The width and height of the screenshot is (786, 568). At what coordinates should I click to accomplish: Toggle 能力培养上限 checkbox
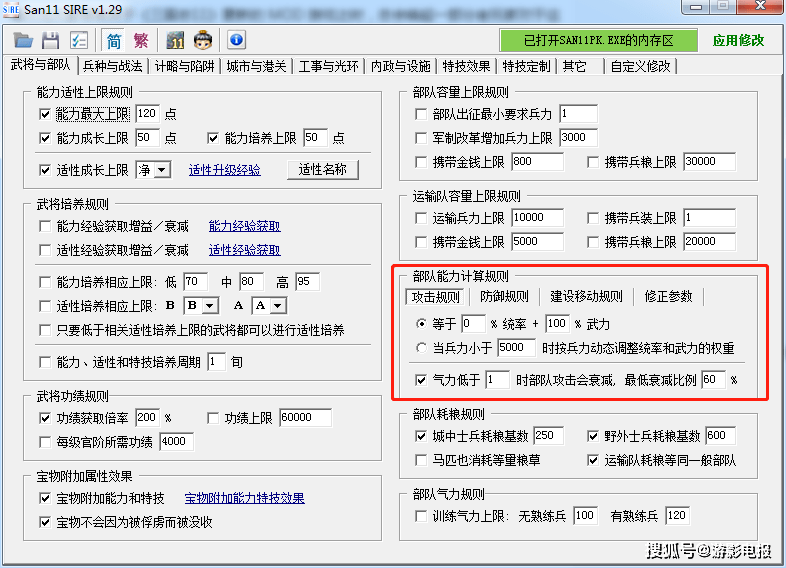pos(213,138)
